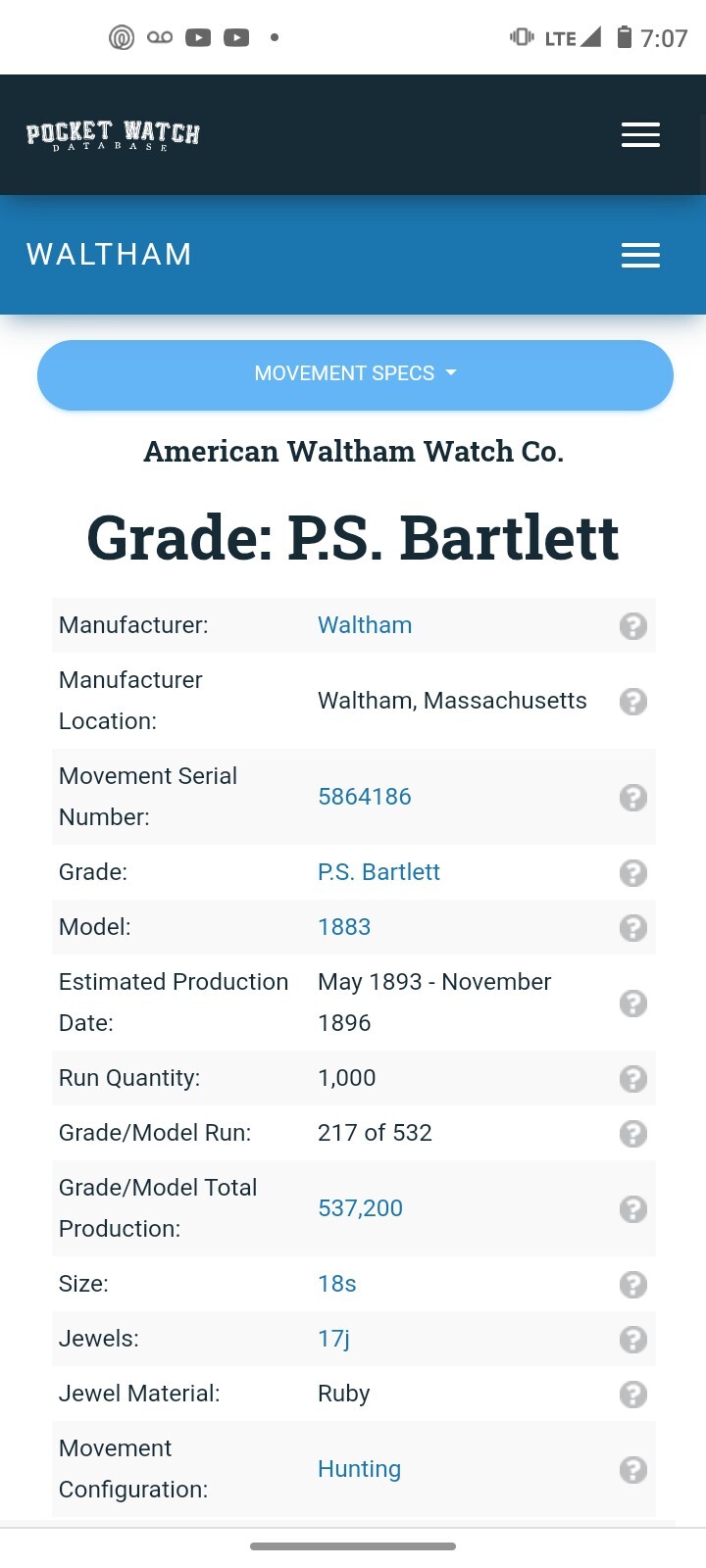Image resolution: width=706 pixels, height=1568 pixels.
Task: Click help icon for Jewel Material
Action: [x=633, y=1395]
